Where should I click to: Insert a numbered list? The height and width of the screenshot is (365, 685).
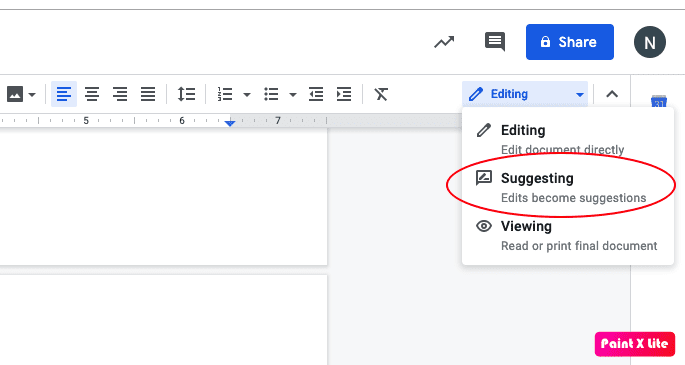pyautogui.click(x=225, y=94)
